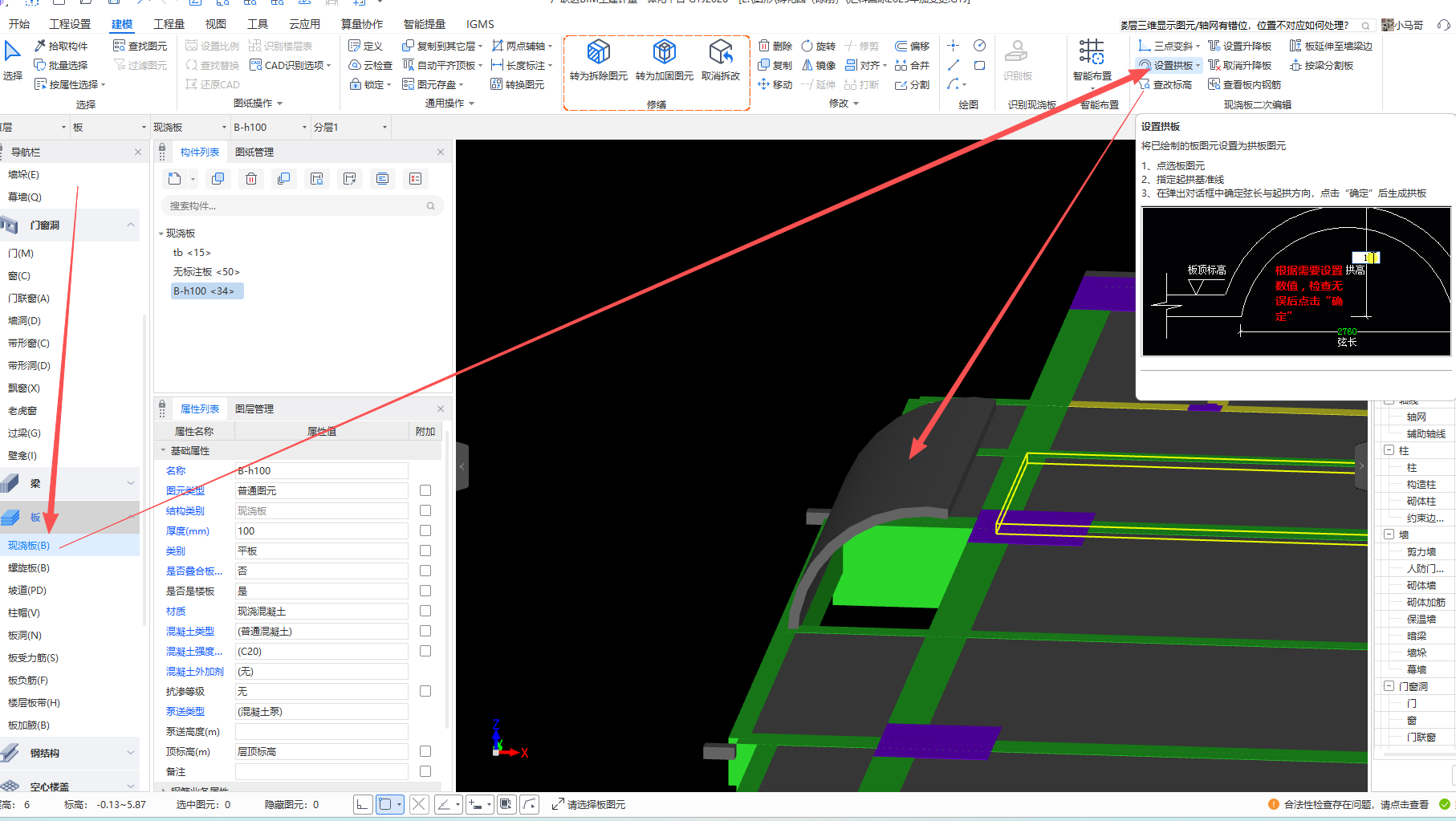Click the 分割 split tool
This screenshot has width=1456, height=821.
pos(913,84)
